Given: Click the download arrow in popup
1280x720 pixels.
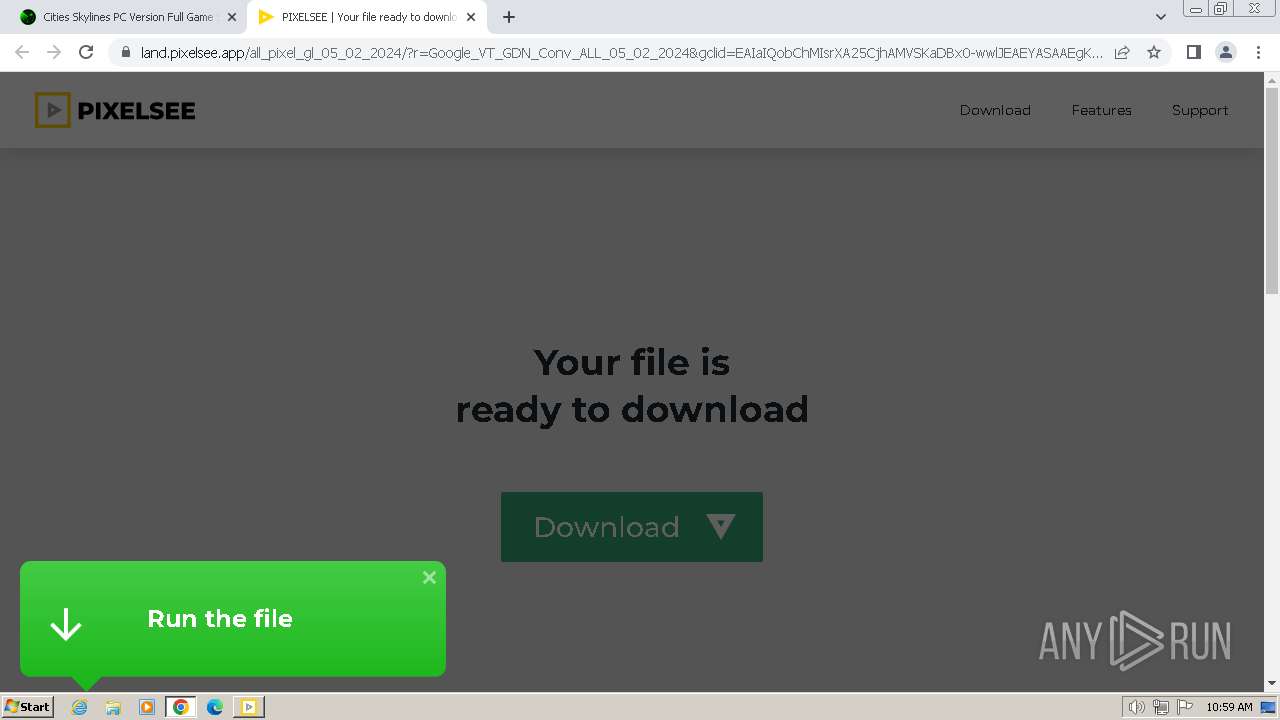Looking at the screenshot, I should click(66, 624).
